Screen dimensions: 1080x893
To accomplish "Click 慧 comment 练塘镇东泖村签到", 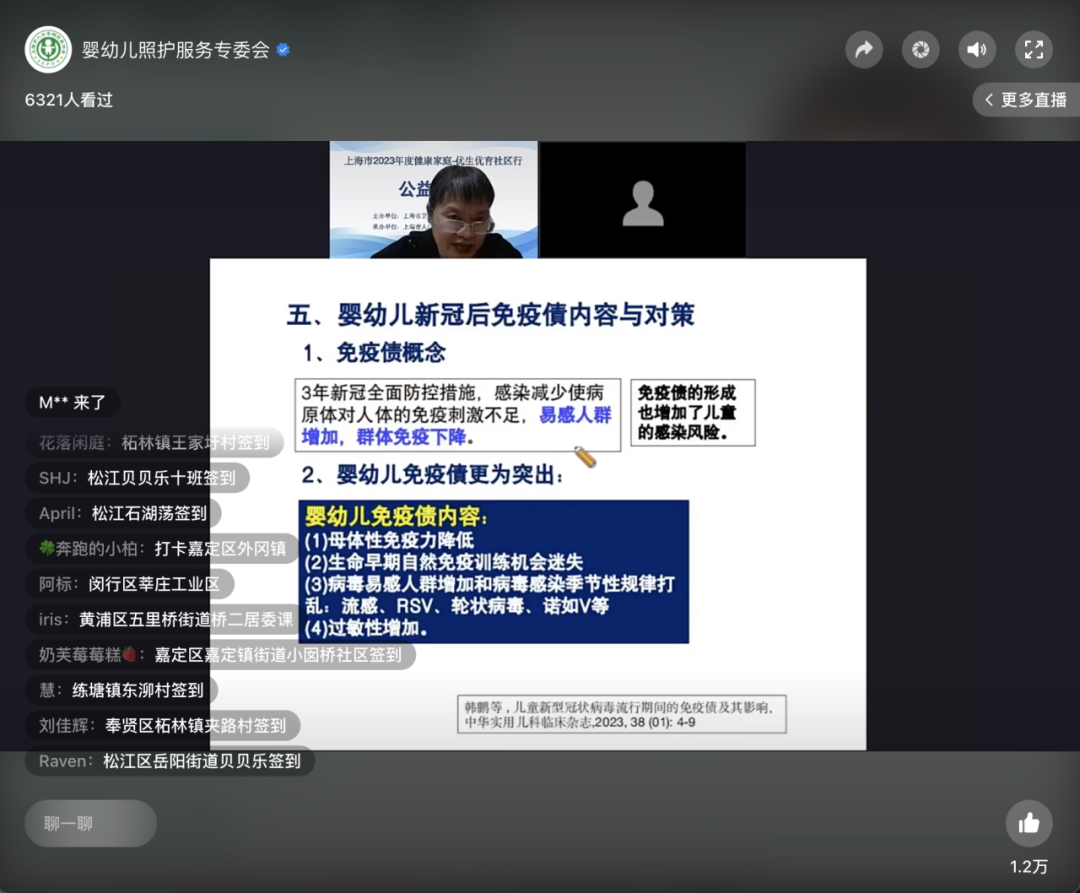I will point(122,691).
